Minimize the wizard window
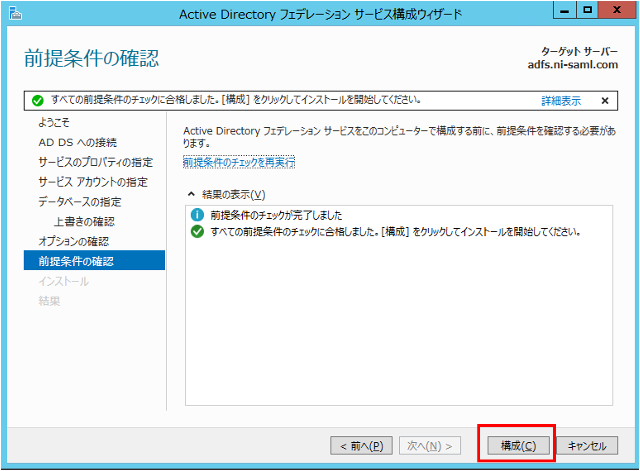Viewport: 640px width, 471px height. point(564,10)
